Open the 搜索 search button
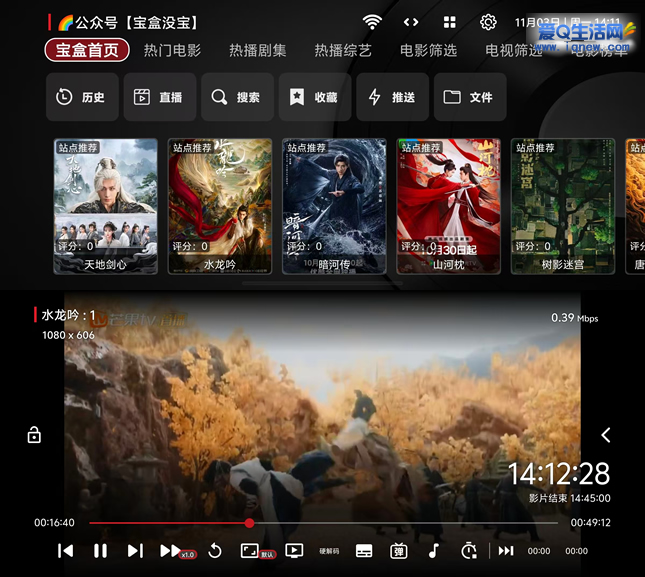This screenshot has width=645, height=577. [237, 97]
